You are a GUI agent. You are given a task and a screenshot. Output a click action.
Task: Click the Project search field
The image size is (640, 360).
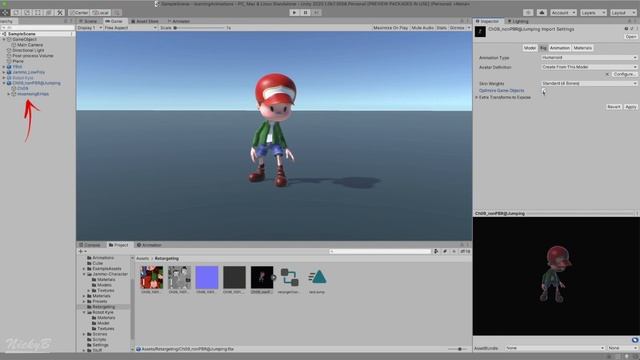pos(380,251)
